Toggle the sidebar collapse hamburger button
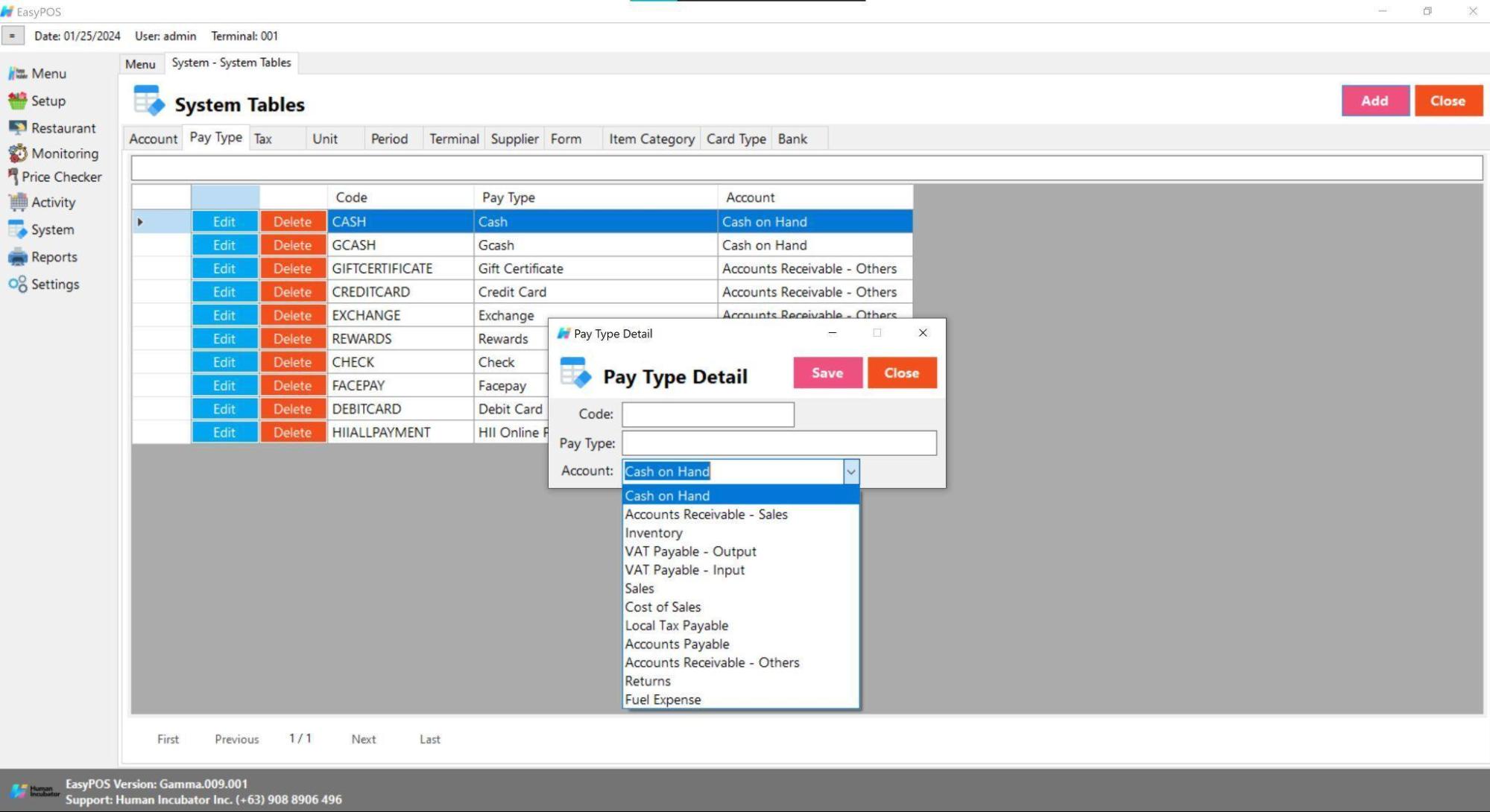The image size is (1490, 812). point(12,36)
